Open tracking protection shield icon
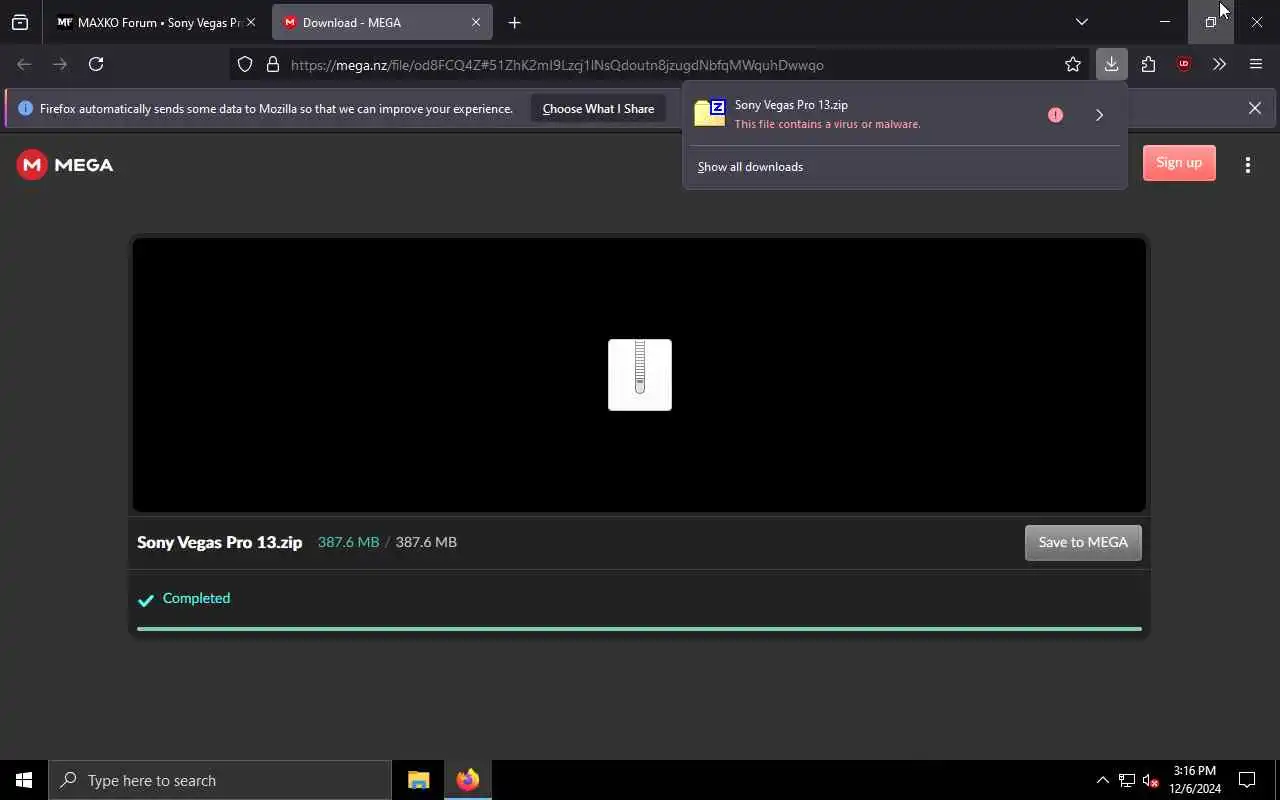 245,64
